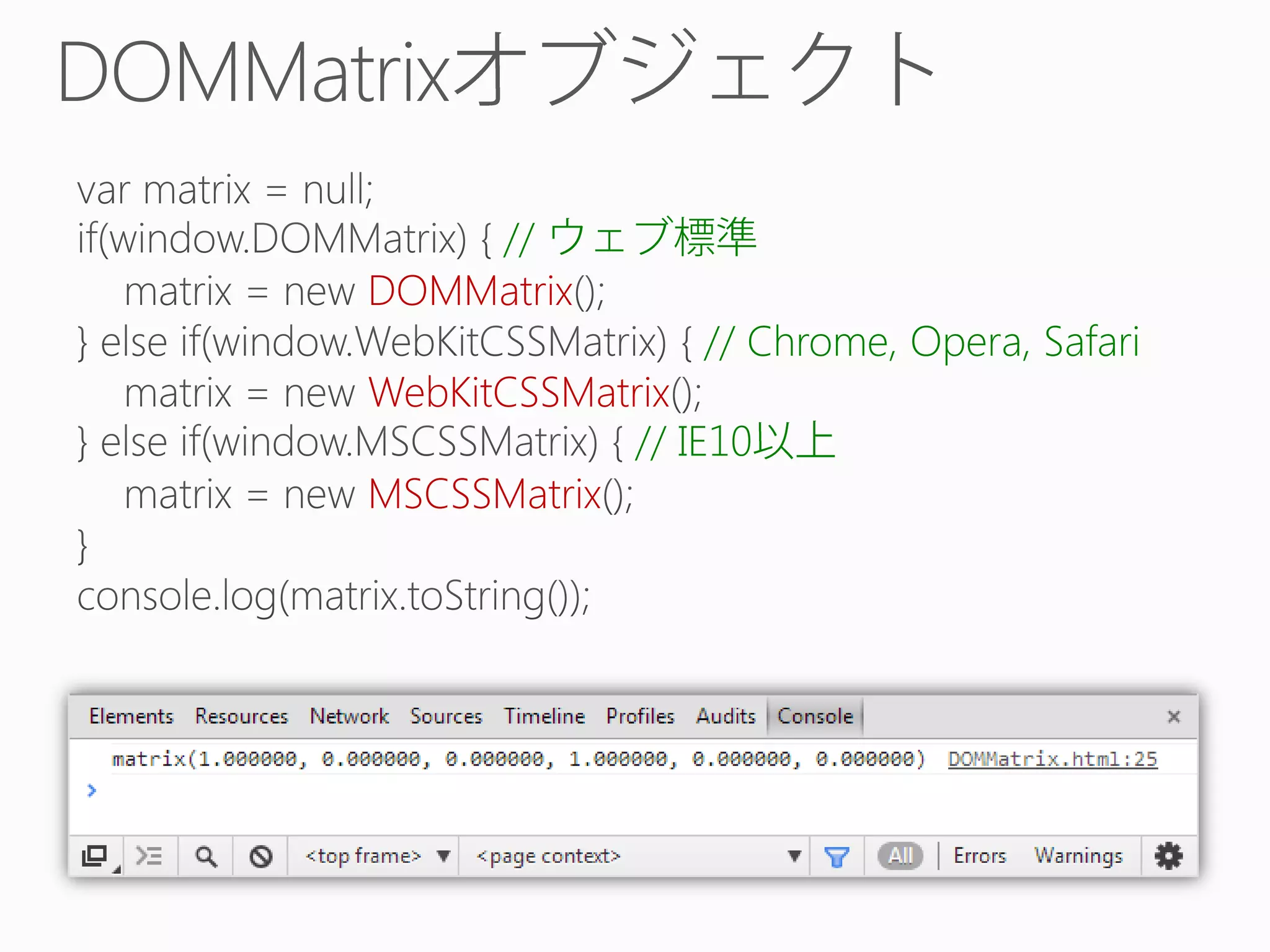
Task: Open the DOMMatrix.html:25 source link
Action: 1053,759
